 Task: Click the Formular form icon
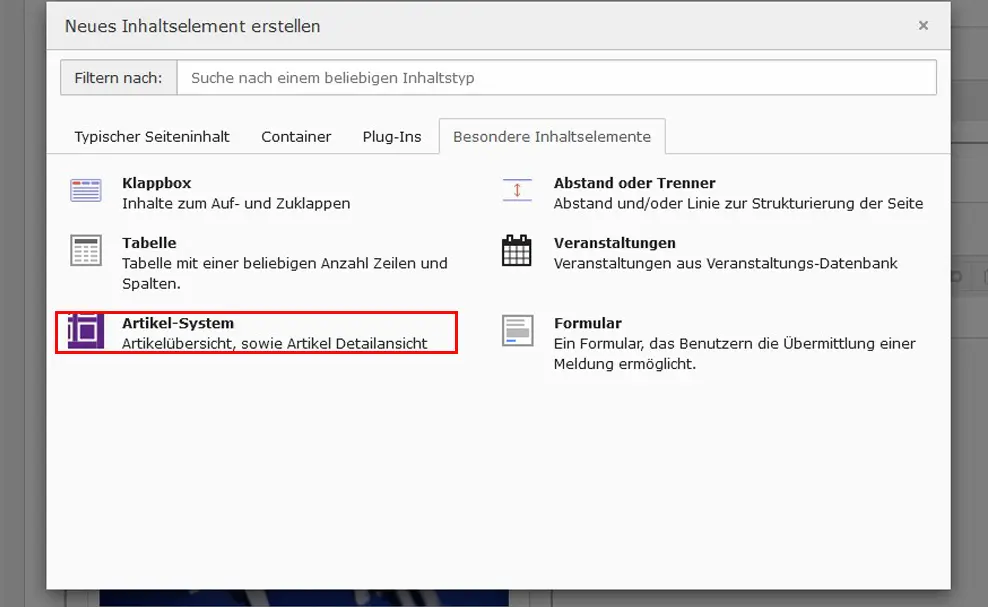(x=517, y=331)
